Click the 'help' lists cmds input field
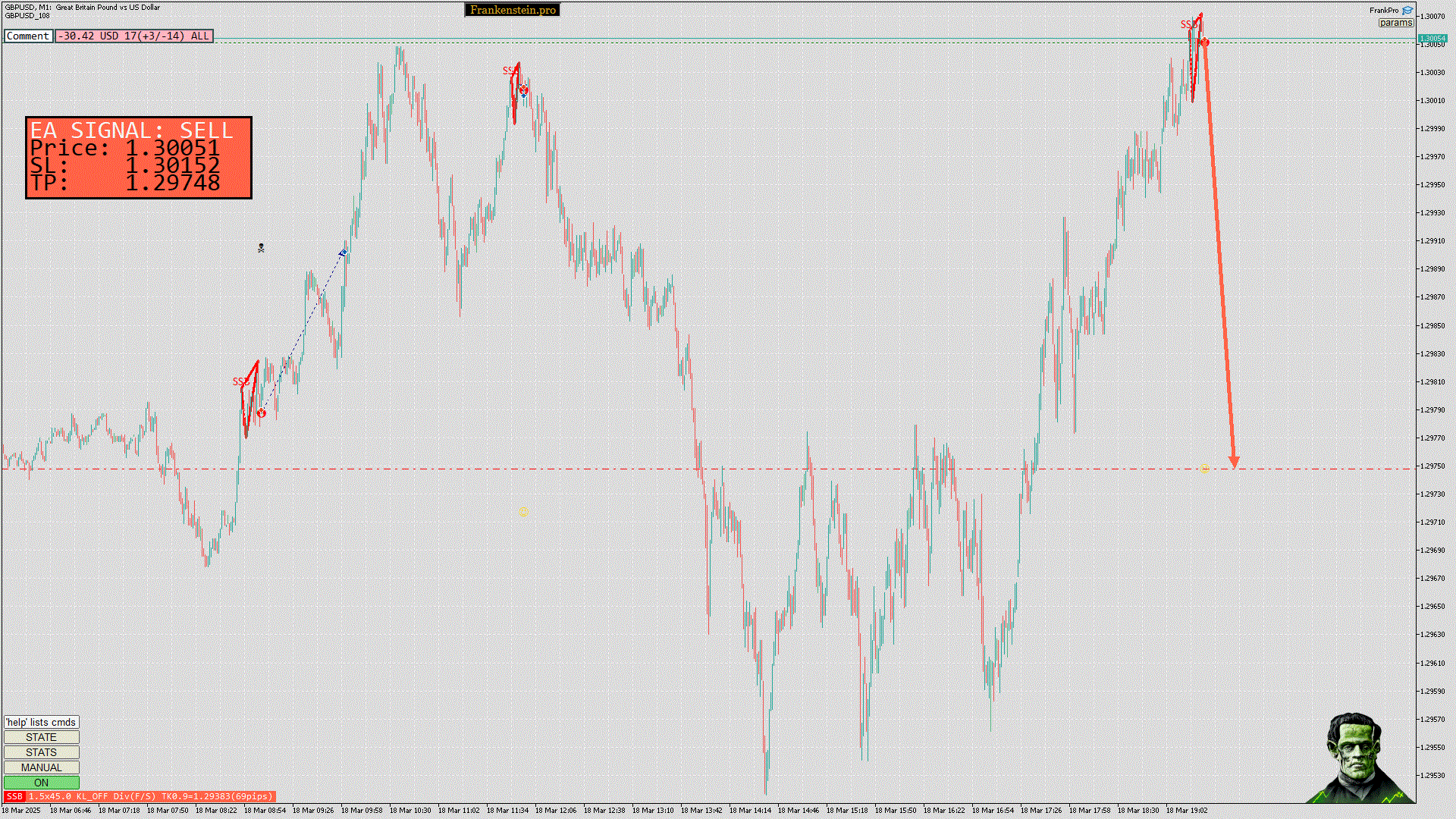 42,722
